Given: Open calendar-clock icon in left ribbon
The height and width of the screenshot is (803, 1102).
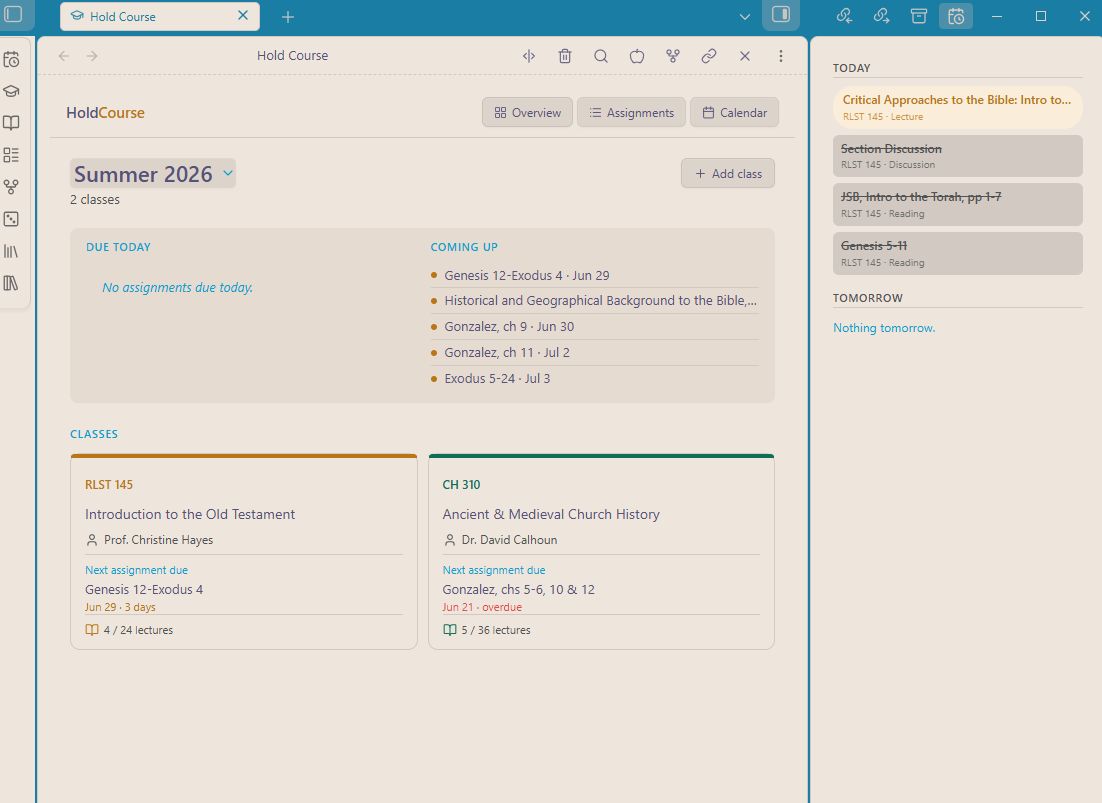Looking at the screenshot, I should point(11,60).
